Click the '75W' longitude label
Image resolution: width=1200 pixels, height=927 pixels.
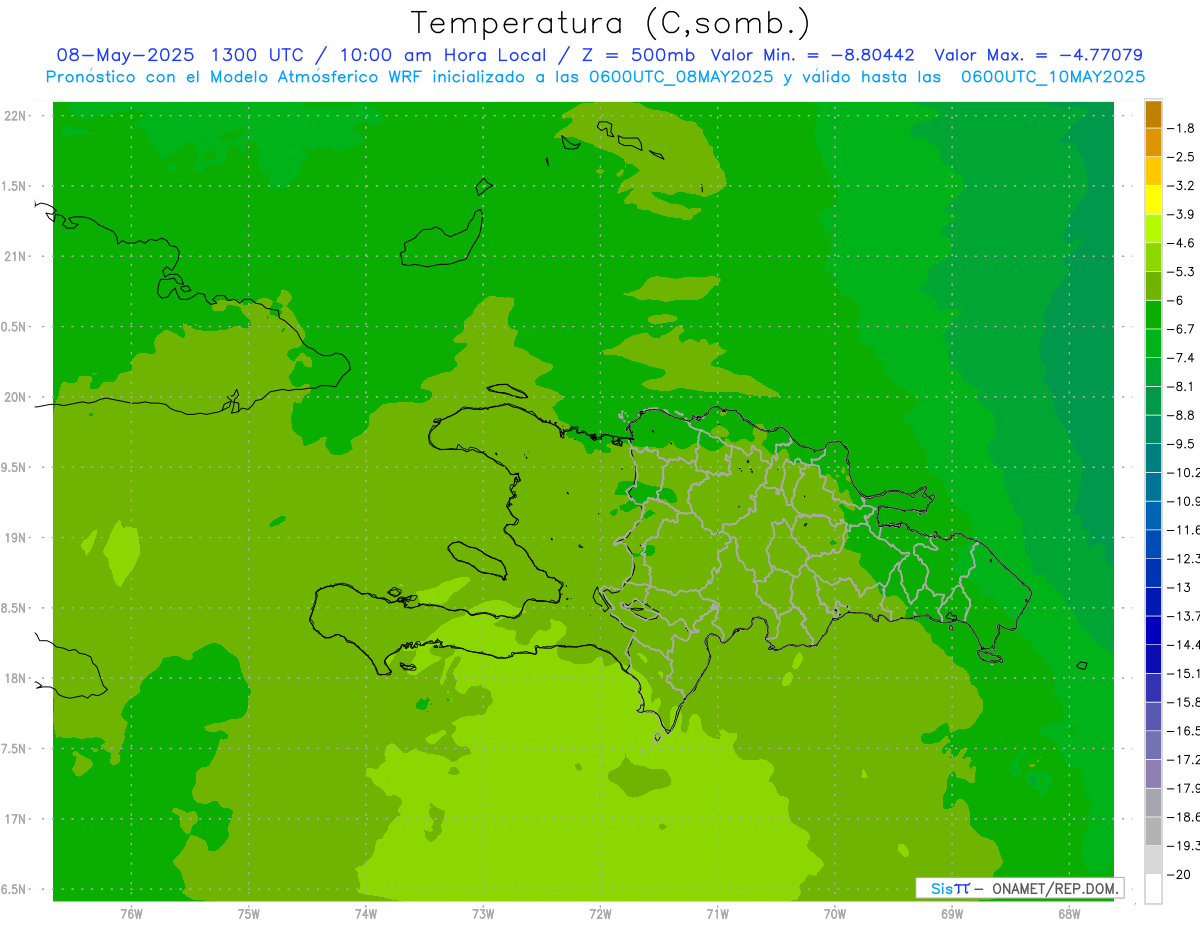[x=248, y=914]
